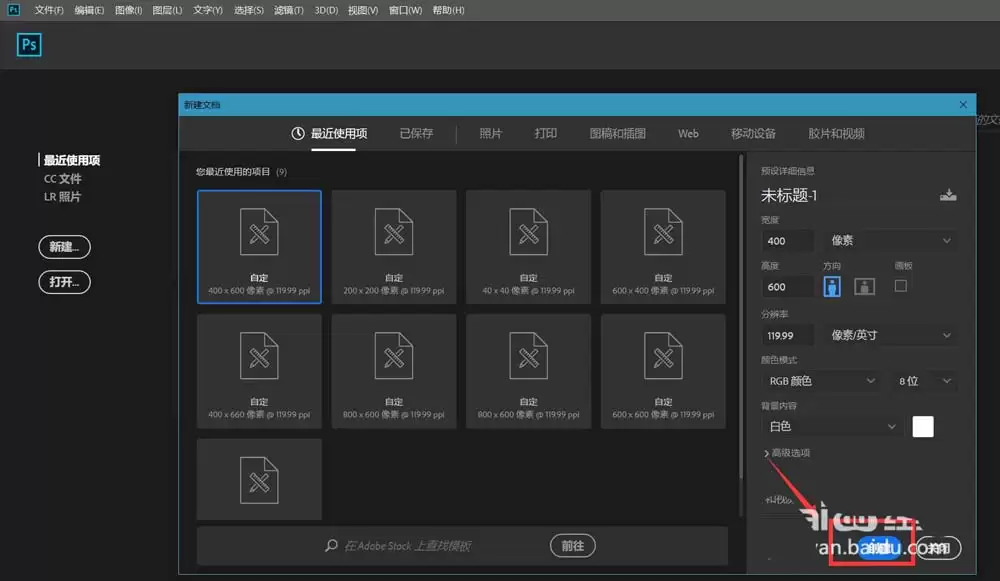Screen dimensions: 1000x581
Task: Click the blue 创建 create button
Action: (880, 547)
